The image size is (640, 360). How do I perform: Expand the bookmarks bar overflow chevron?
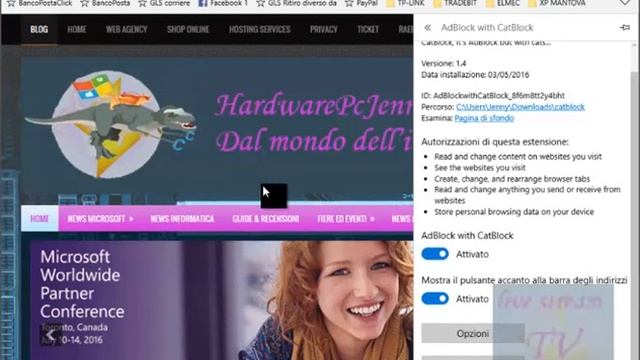tap(625, 3)
